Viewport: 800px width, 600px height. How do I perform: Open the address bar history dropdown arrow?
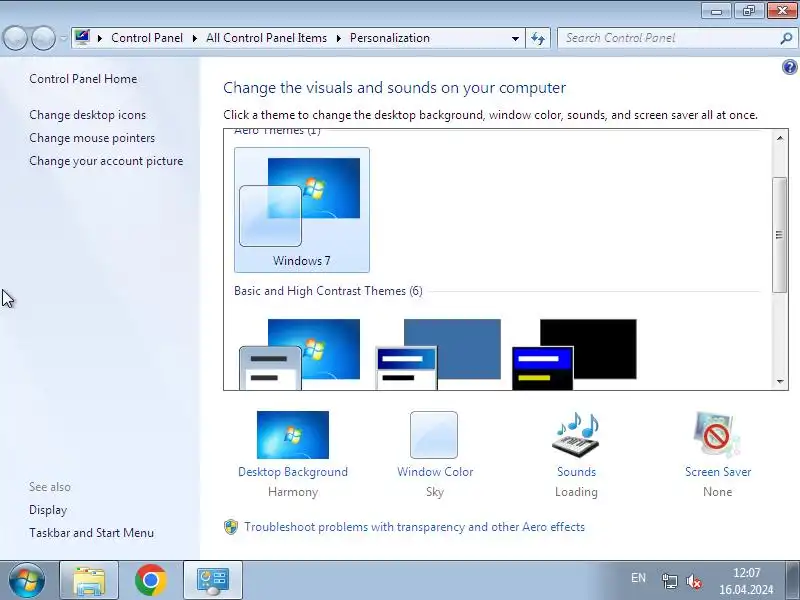[x=515, y=38]
